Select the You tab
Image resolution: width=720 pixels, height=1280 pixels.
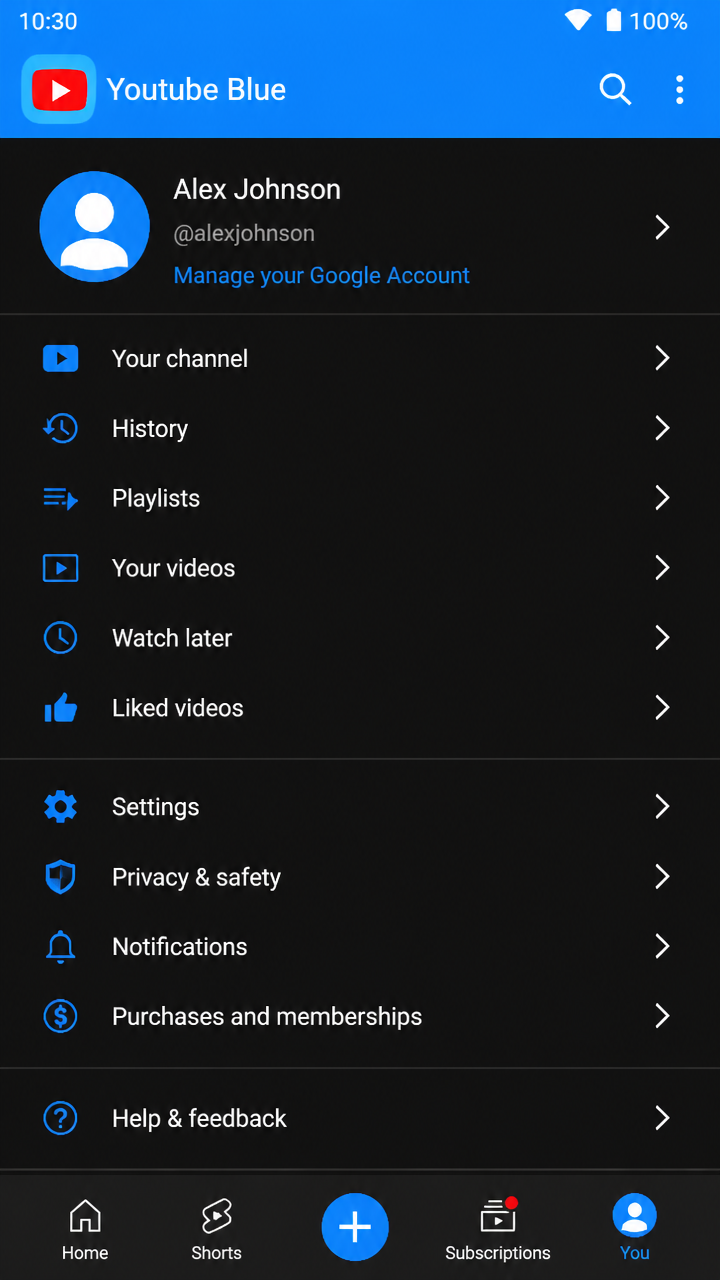click(634, 1228)
